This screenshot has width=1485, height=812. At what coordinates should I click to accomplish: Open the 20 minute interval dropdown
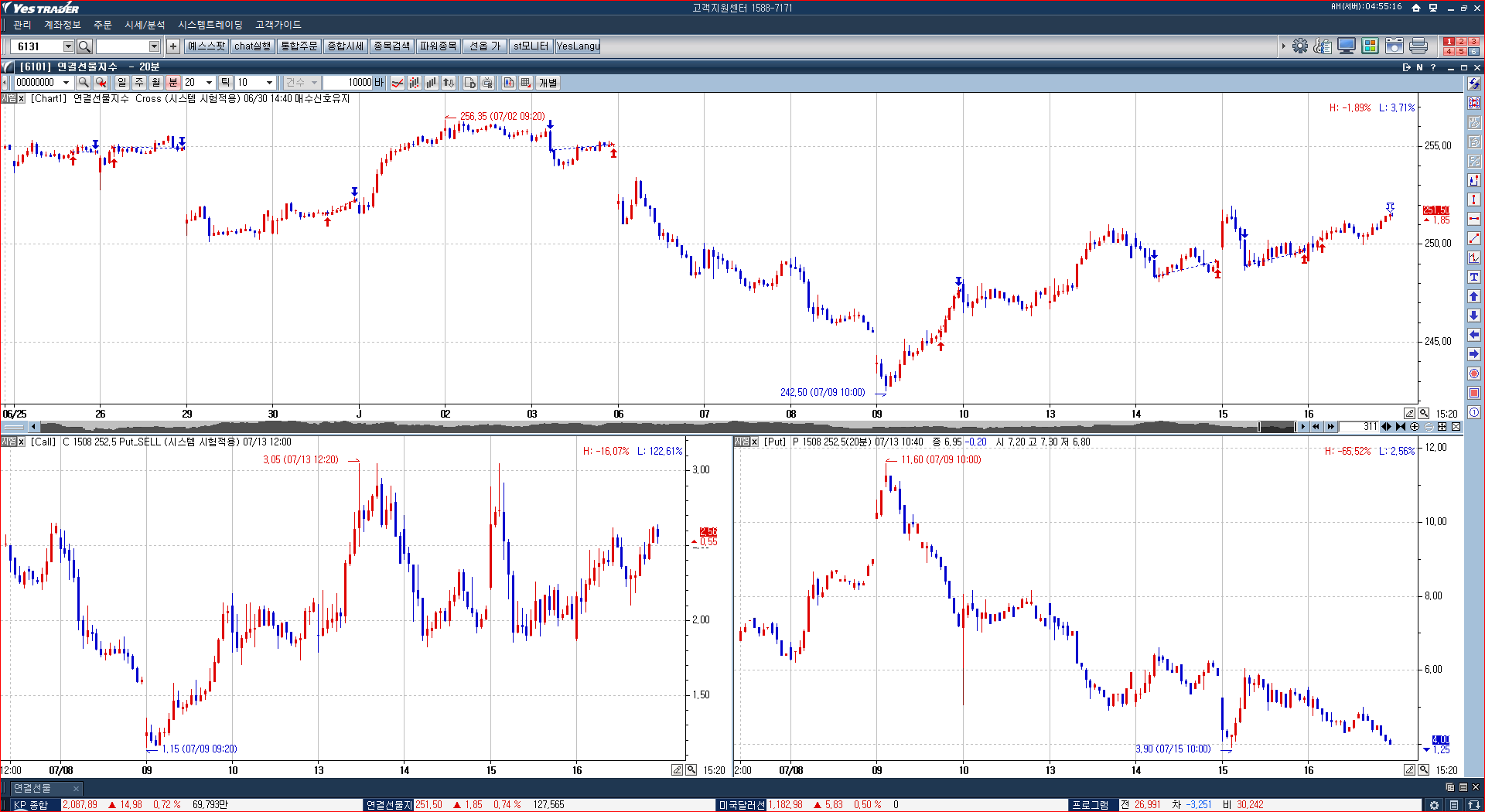[x=209, y=83]
